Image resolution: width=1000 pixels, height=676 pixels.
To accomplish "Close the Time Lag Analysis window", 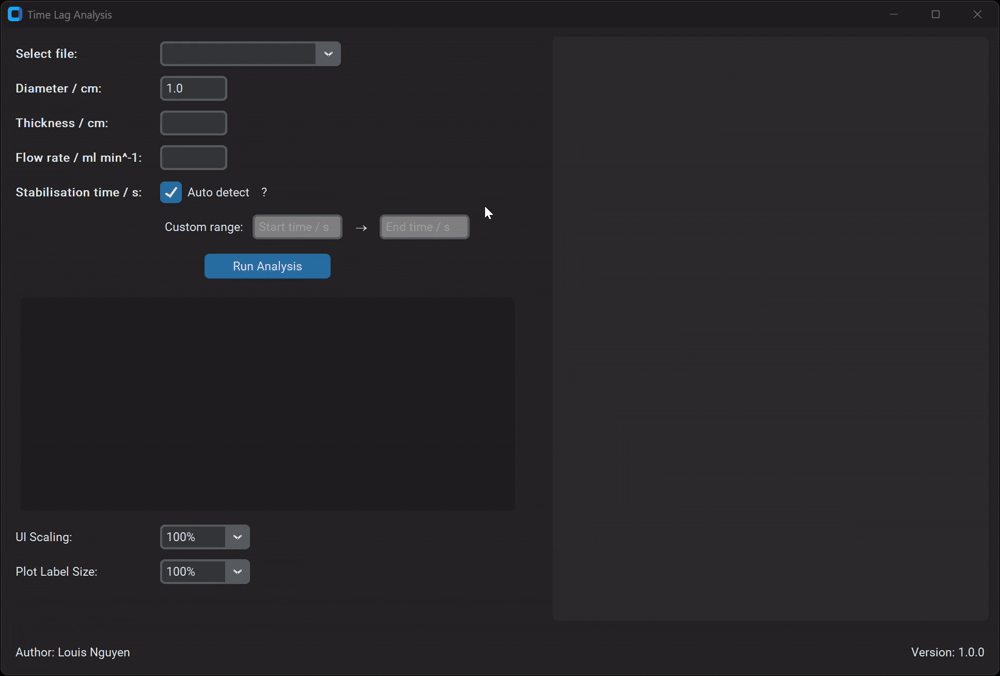I will pyautogui.click(x=977, y=15).
